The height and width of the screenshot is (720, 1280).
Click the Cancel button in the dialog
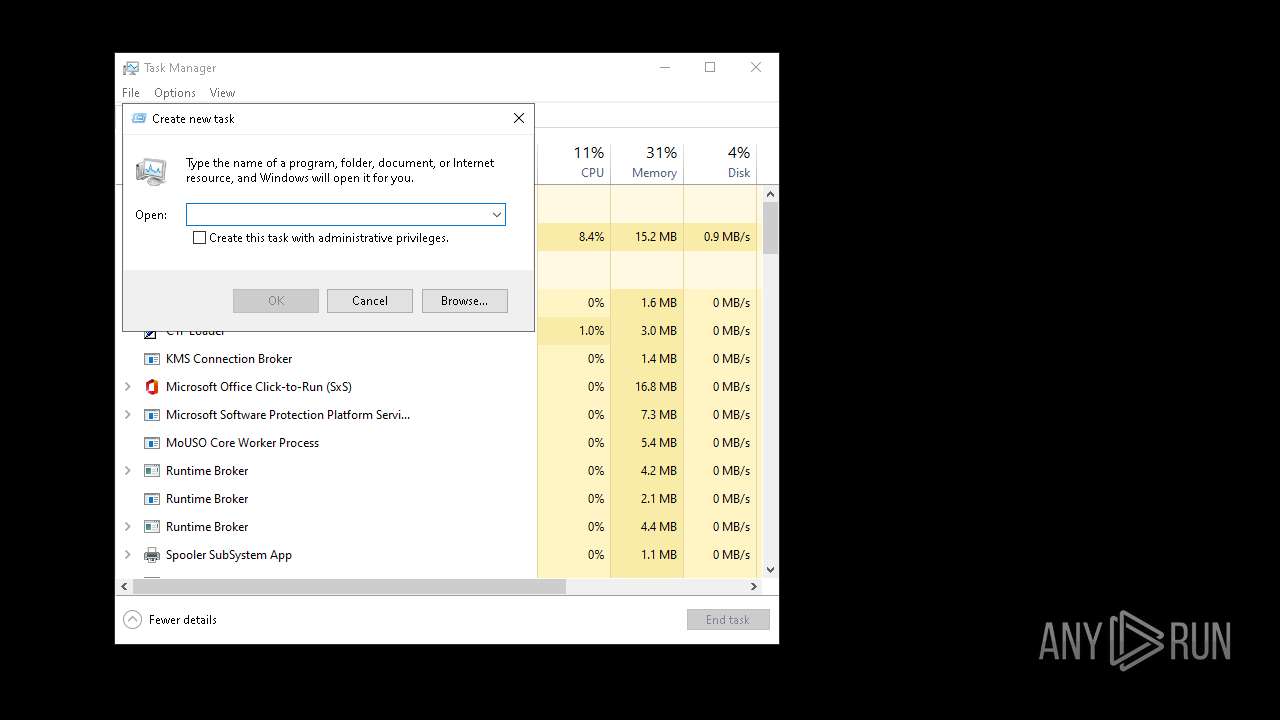point(370,301)
